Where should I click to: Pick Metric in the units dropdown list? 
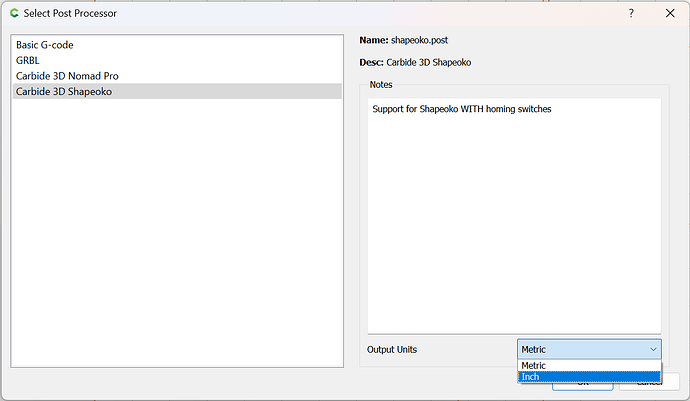(589, 365)
